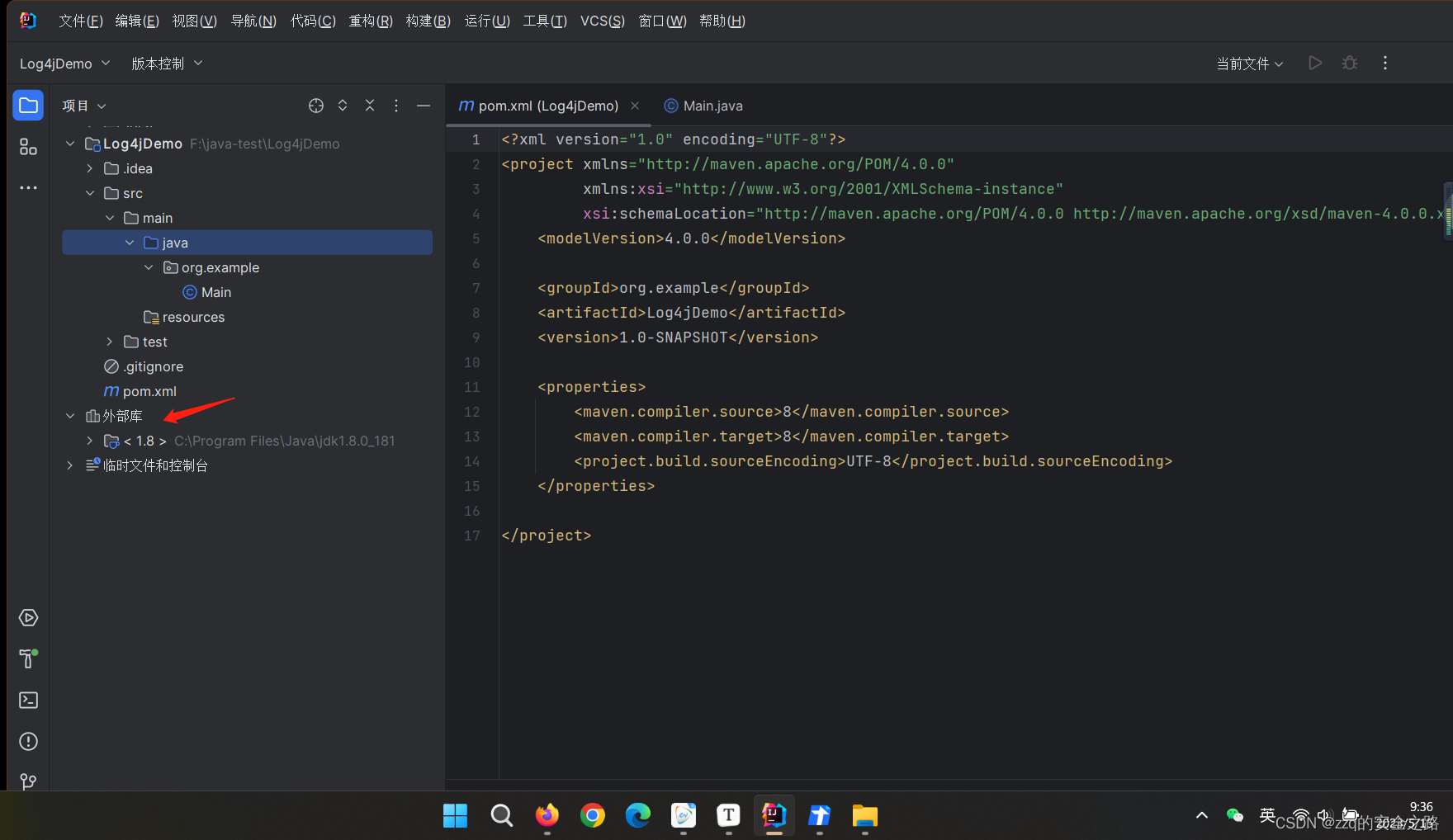The height and width of the screenshot is (840, 1453).
Task: Click WeChat icon in system tray
Action: pyautogui.click(x=1235, y=815)
